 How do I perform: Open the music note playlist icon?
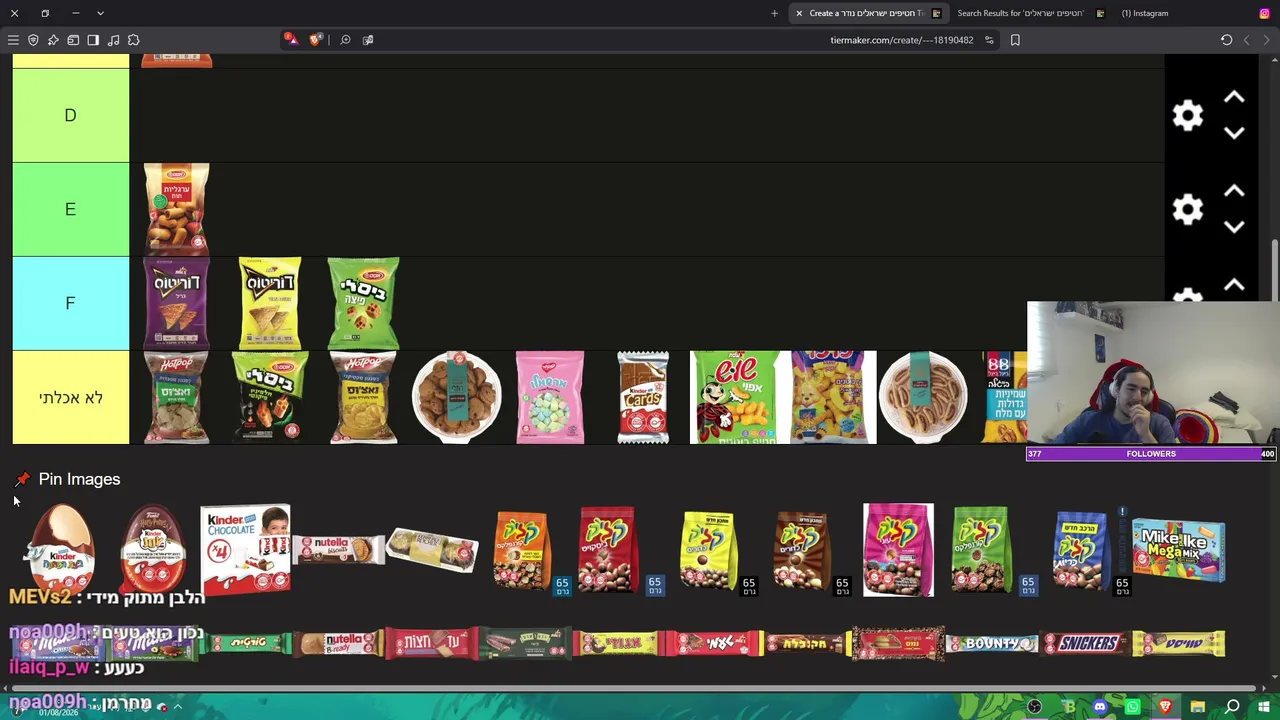pyautogui.click(x=113, y=40)
